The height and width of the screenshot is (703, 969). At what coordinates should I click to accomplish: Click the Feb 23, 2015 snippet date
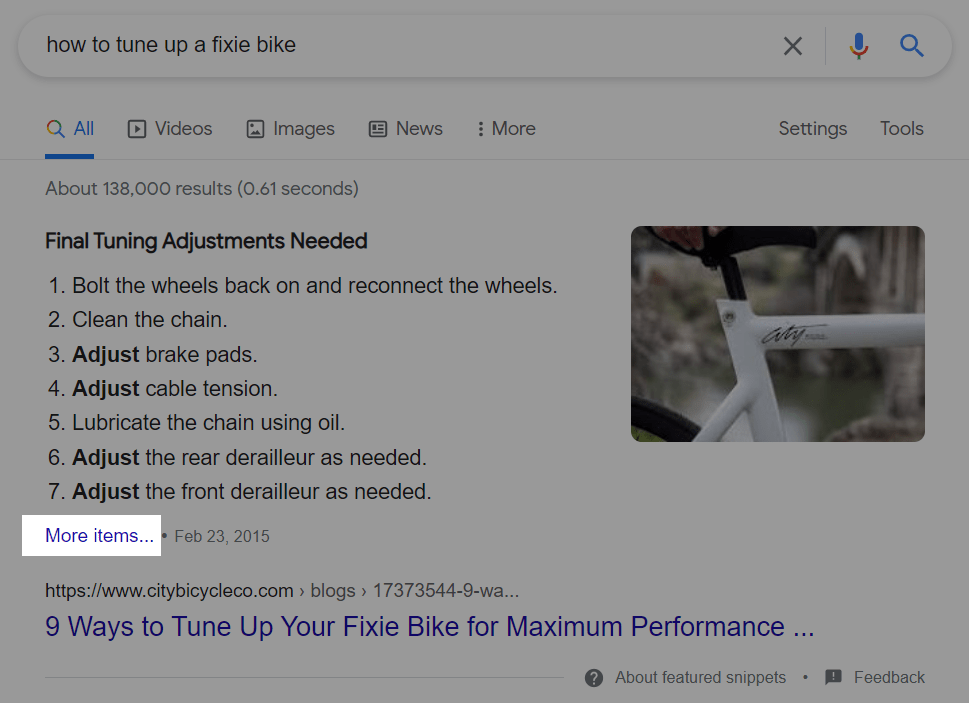pyautogui.click(x=222, y=537)
